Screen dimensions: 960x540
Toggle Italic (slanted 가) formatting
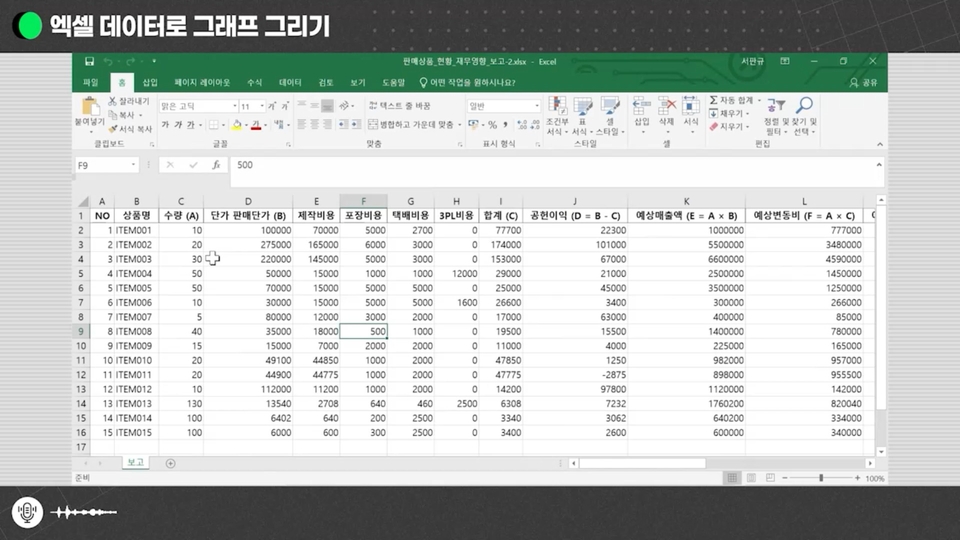coord(178,125)
